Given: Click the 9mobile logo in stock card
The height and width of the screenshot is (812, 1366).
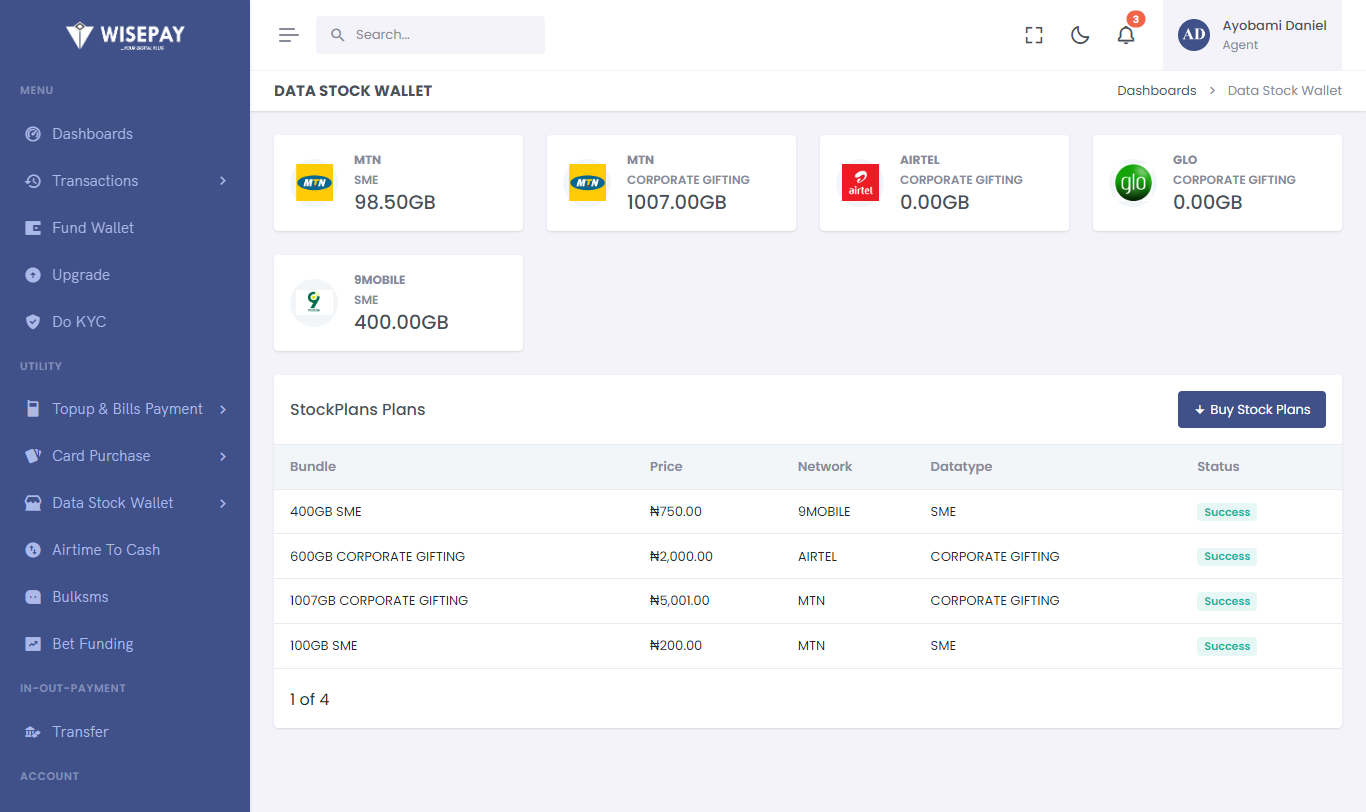Looking at the screenshot, I should pos(314,303).
